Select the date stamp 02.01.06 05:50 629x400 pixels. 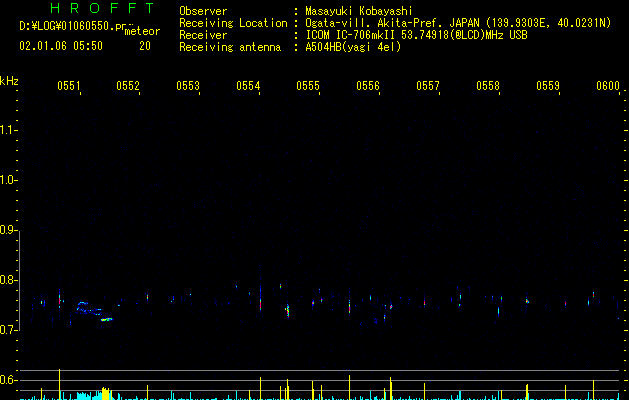(x=61, y=46)
